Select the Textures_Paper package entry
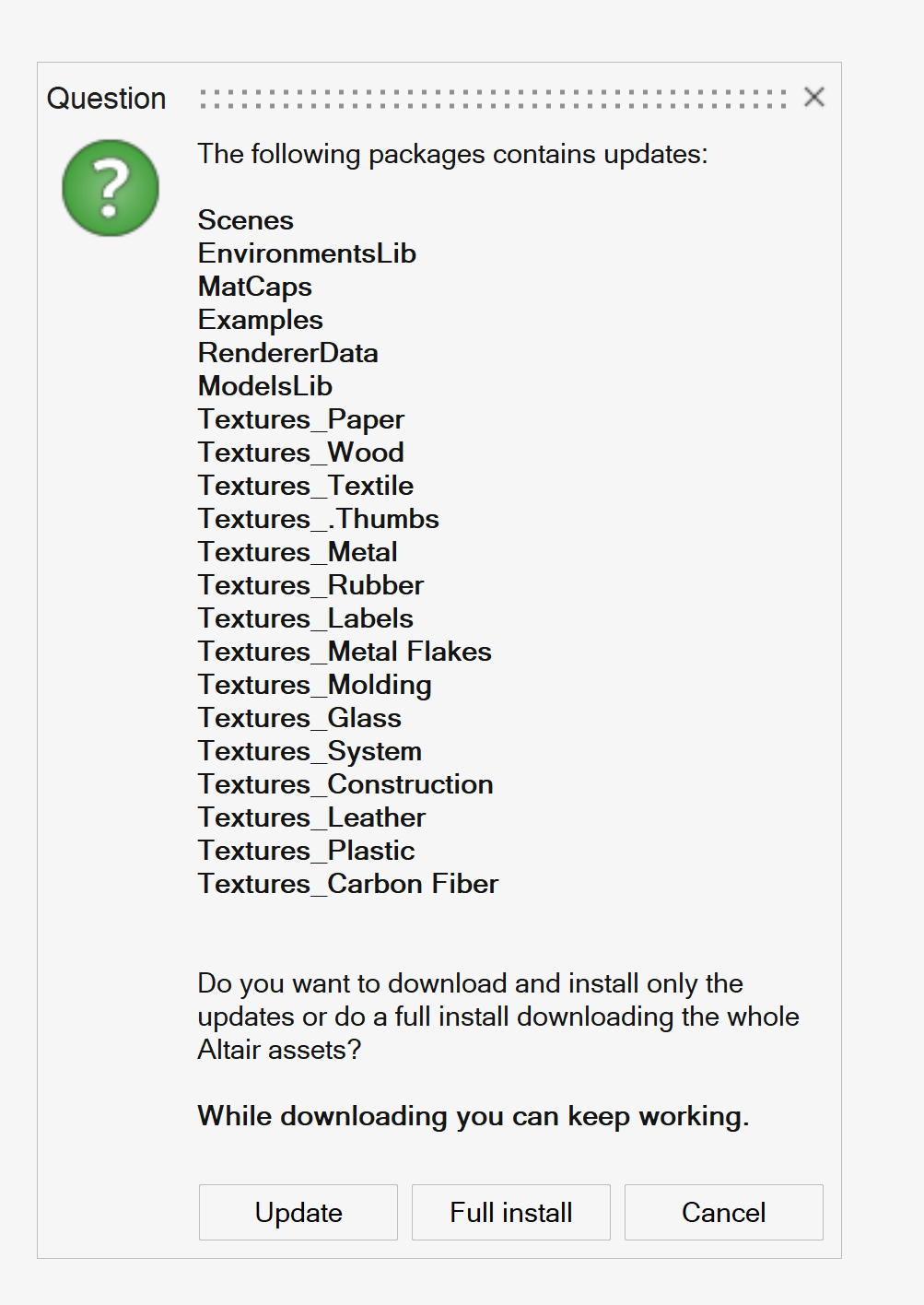The width and height of the screenshot is (924, 1305). tap(301, 419)
